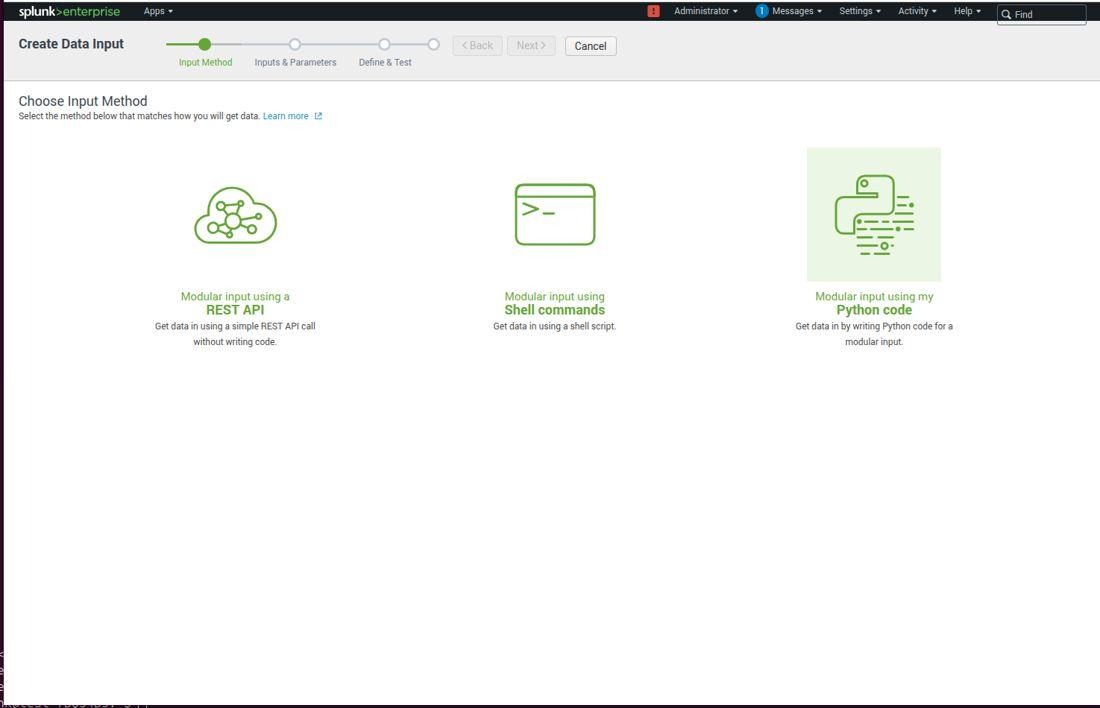Viewport: 1100px width, 708px height.
Task: Focus the Find search field
Action: pos(1042,14)
